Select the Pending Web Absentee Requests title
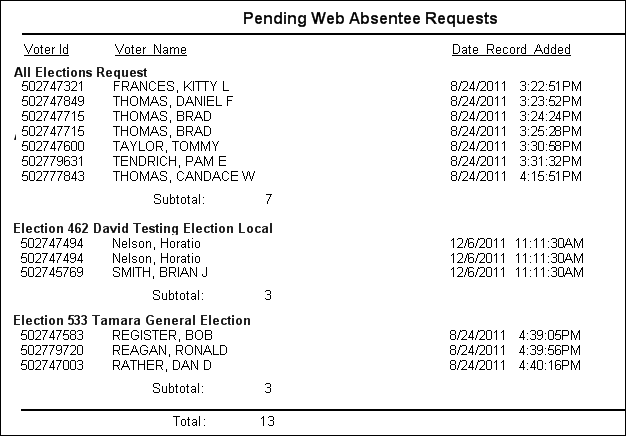 tap(370, 18)
